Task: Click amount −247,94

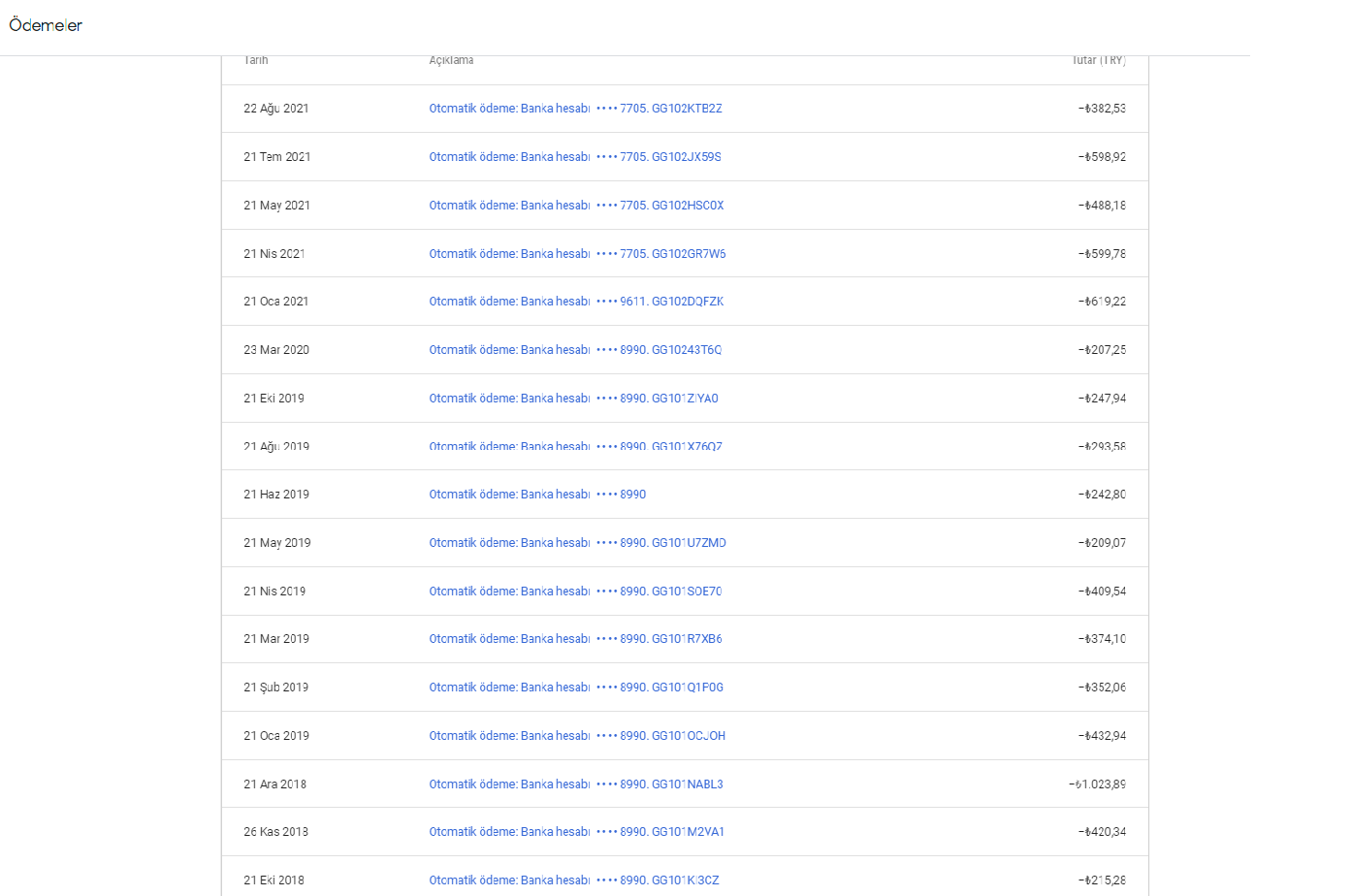Action: (1102, 399)
